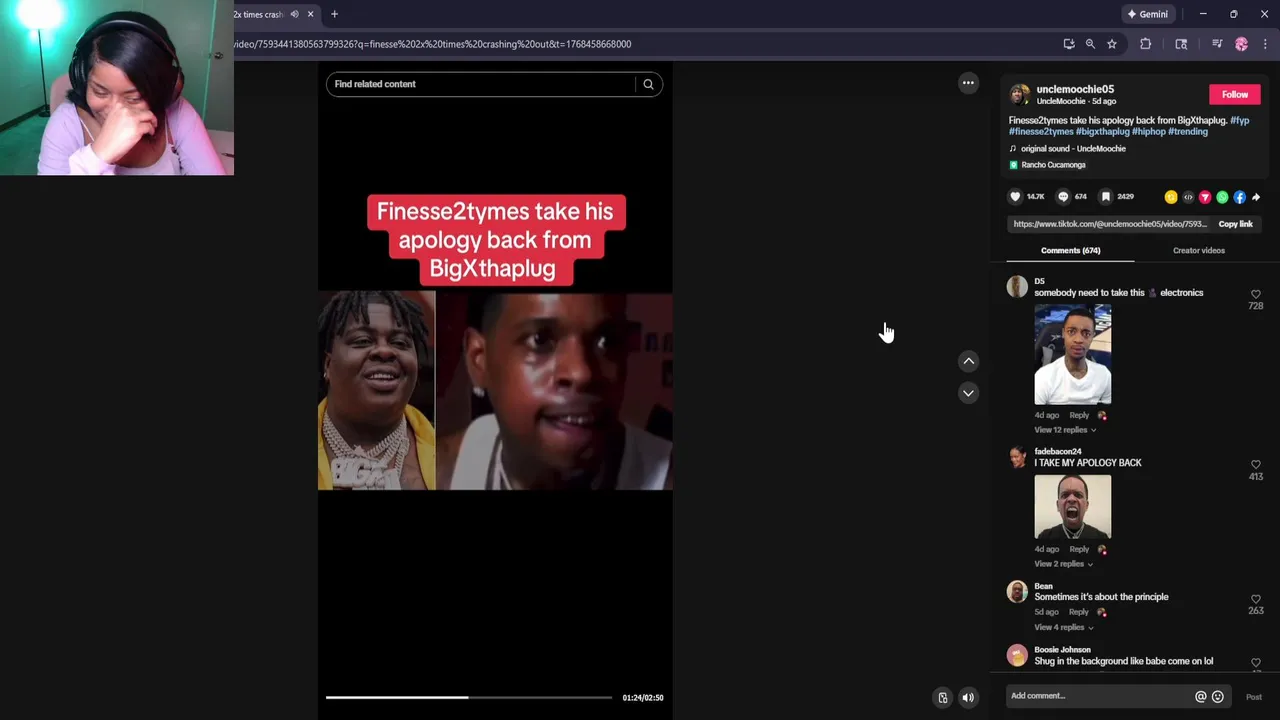Open the Chrome profile avatar
1280x720 pixels.
click(x=1241, y=44)
